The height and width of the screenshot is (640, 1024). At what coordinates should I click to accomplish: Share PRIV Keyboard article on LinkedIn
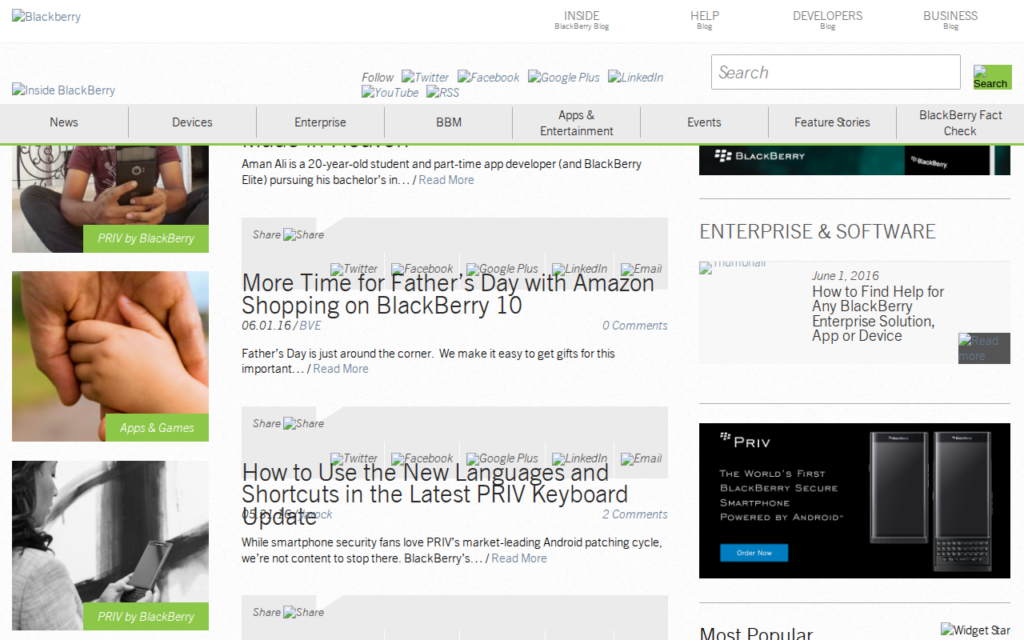[x=579, y=458]
